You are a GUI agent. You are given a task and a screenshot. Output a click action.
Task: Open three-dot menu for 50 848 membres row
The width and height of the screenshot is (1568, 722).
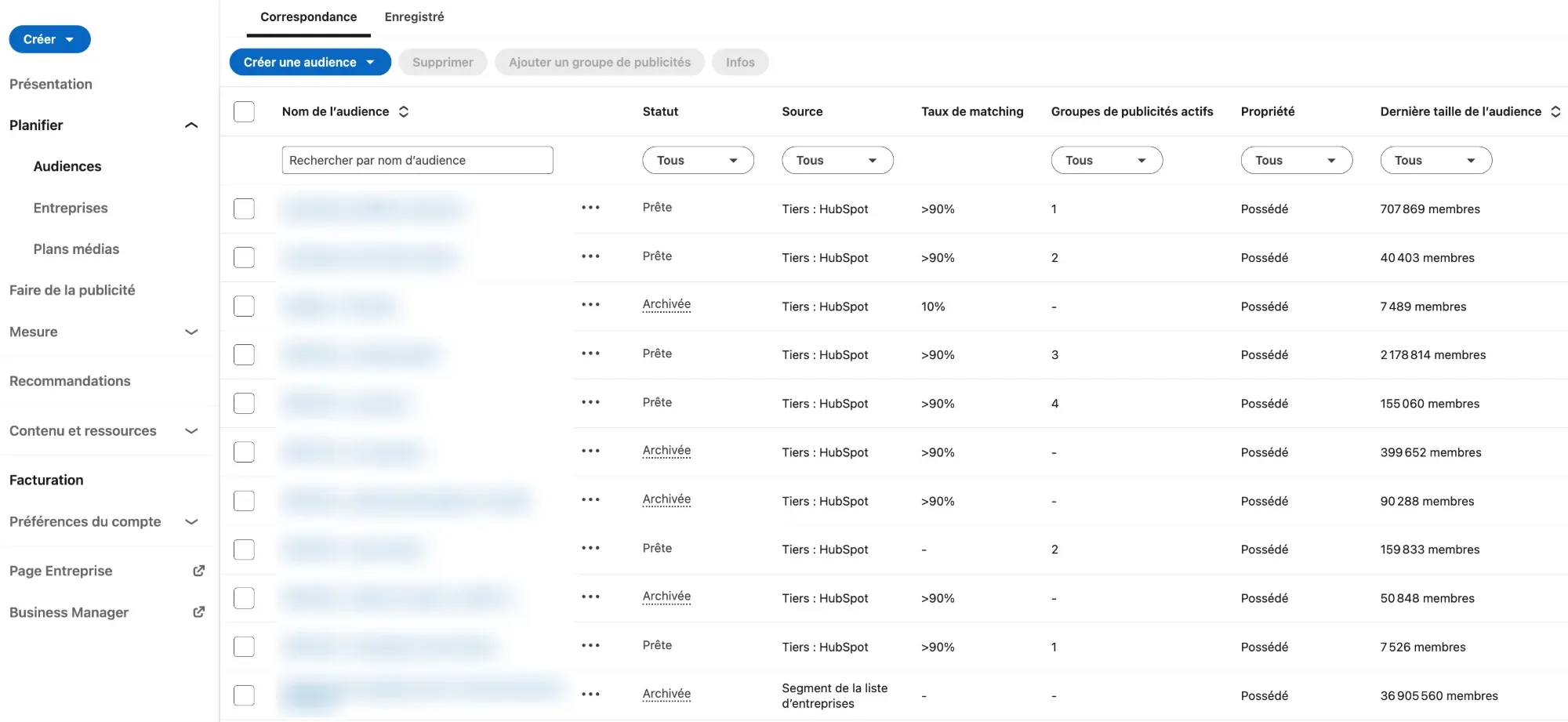590,597
